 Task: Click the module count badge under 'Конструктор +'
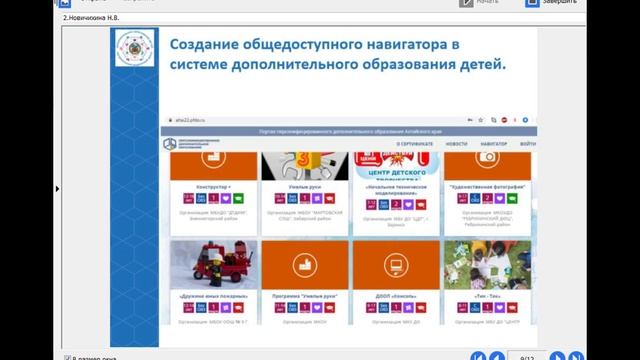213,198
